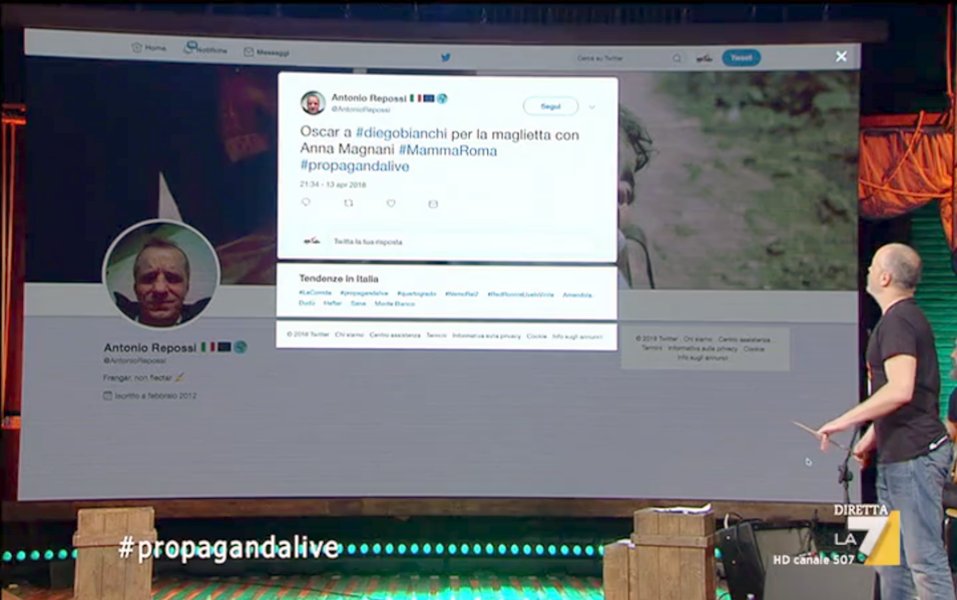This screenshot has width=957, height=600.
Task: Open #propagandalive hashtag in the tweet text
Action: click(355, 166)
